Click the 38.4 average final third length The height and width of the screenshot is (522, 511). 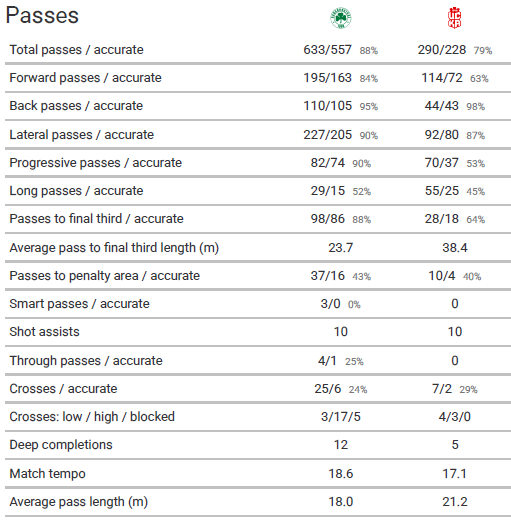[455, 248]
